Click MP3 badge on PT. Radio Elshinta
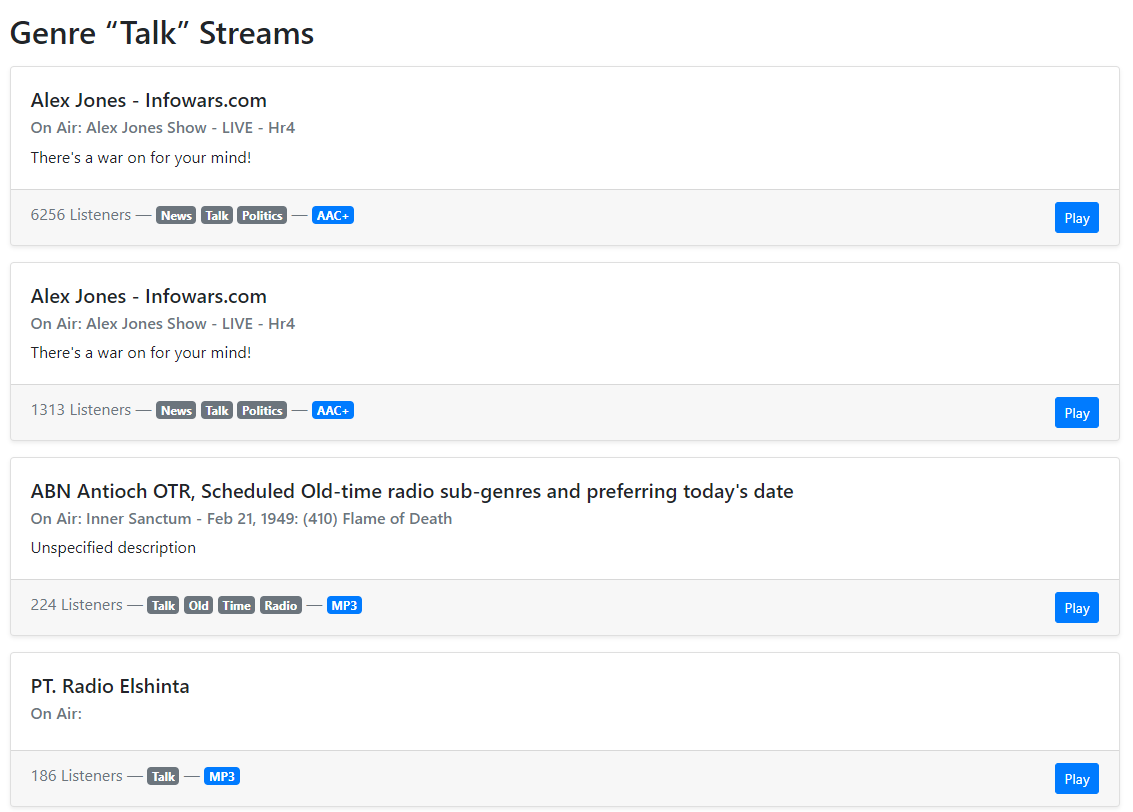This screenshot has width=1133, height=812. (x=222, y=777)
